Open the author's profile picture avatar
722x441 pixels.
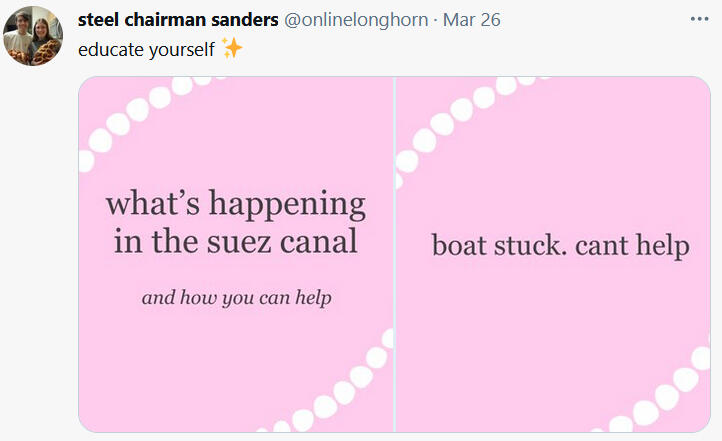[34, 36]
